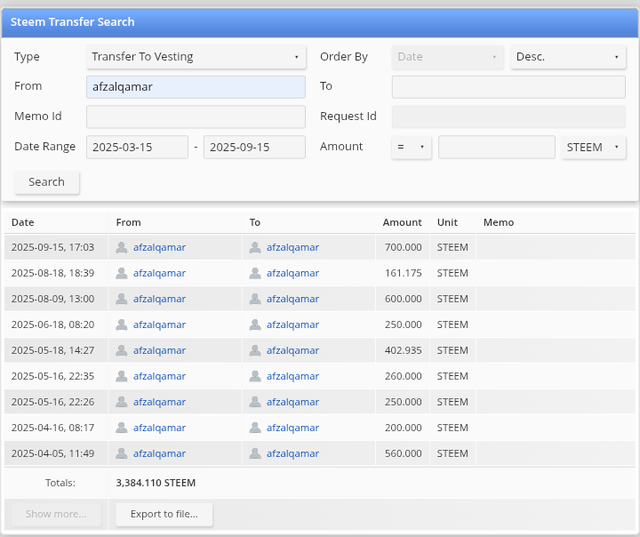Select the amount cell 260.000
Image resolution: width=640 pixels, height=537 pixels.
403,376
